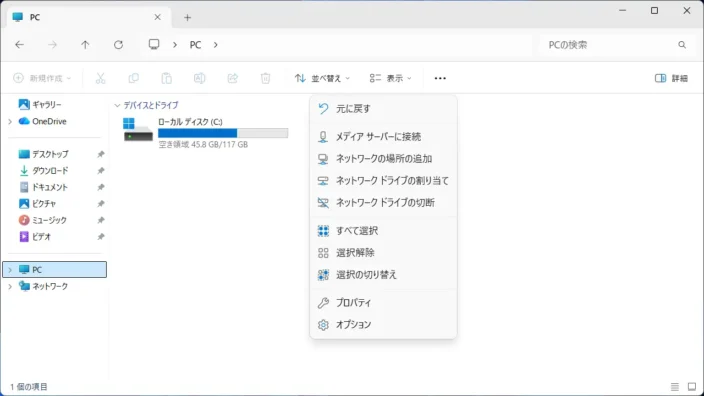Choose 選択の切り替え from the menu
Image resolution: width=704 pixels, height=396 pixels.
point(383,275)
